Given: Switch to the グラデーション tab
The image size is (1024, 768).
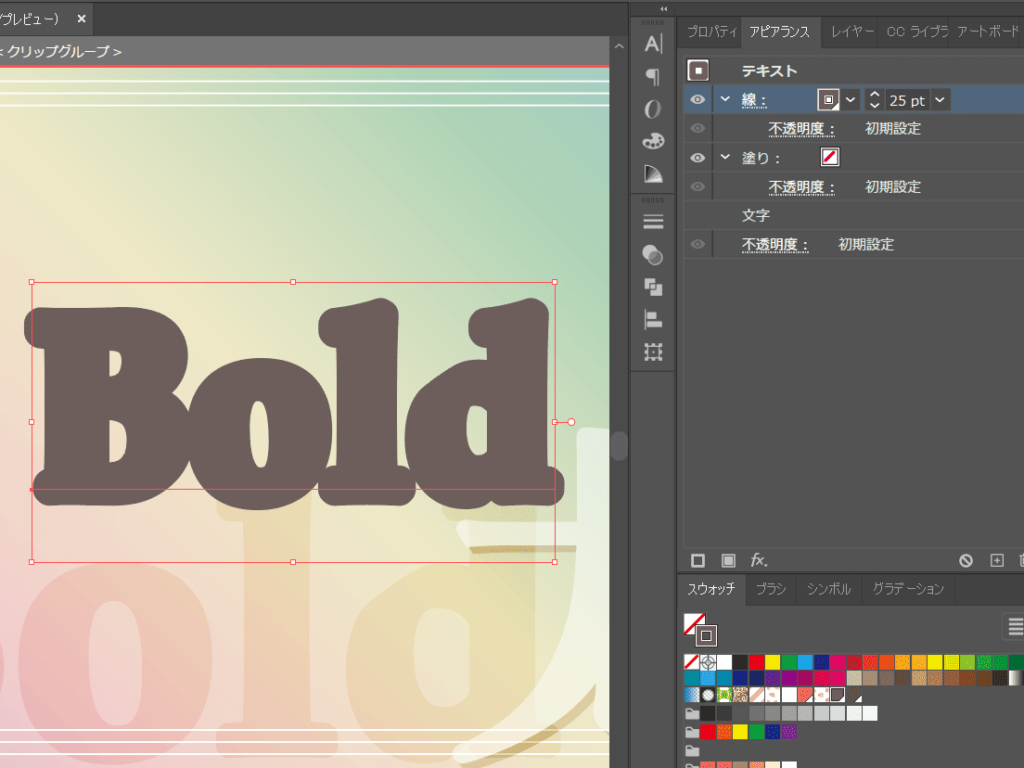Looking at the screenshot, I should click(907, 589).
